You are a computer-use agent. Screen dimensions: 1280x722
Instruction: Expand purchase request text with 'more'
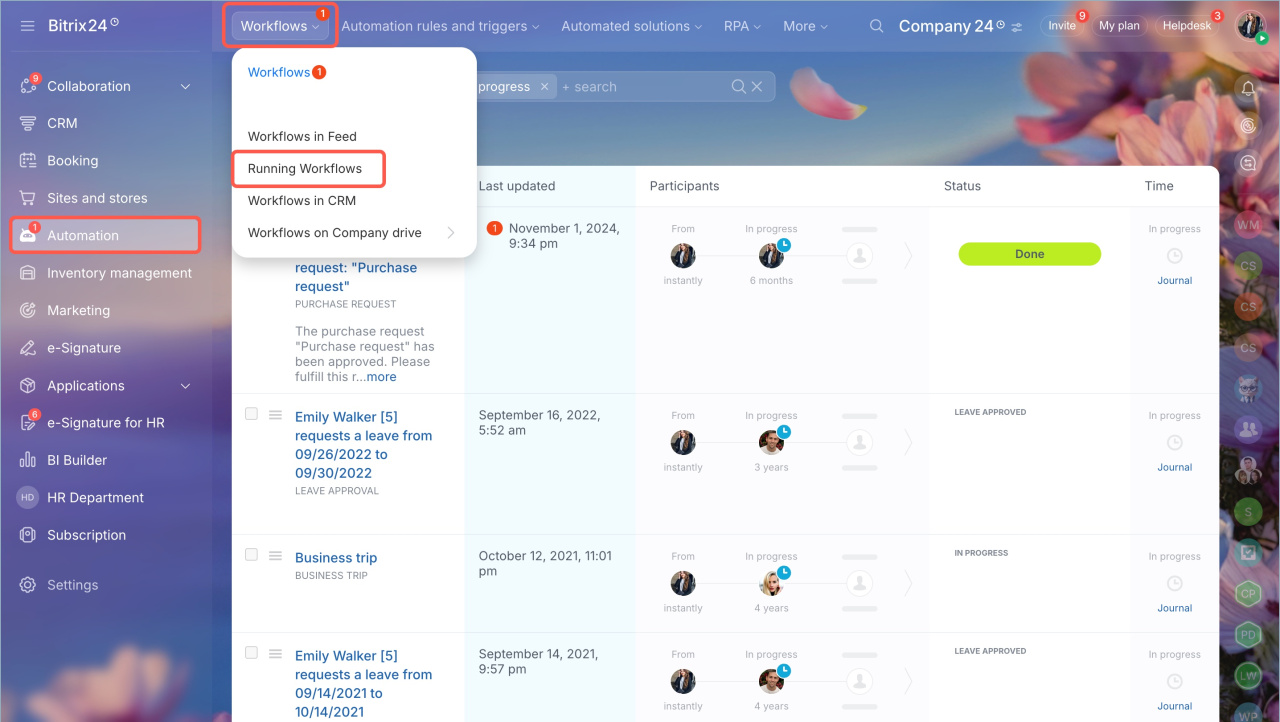(381, 377)
